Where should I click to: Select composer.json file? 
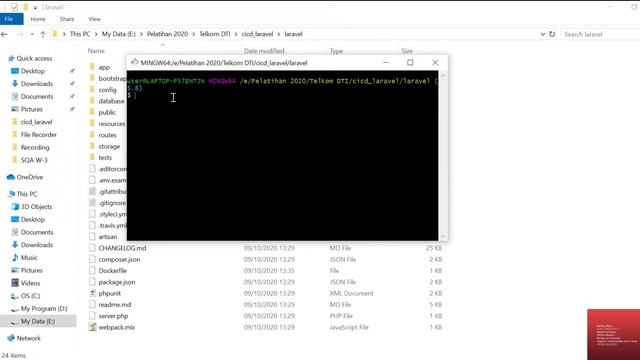coord(119,259)
